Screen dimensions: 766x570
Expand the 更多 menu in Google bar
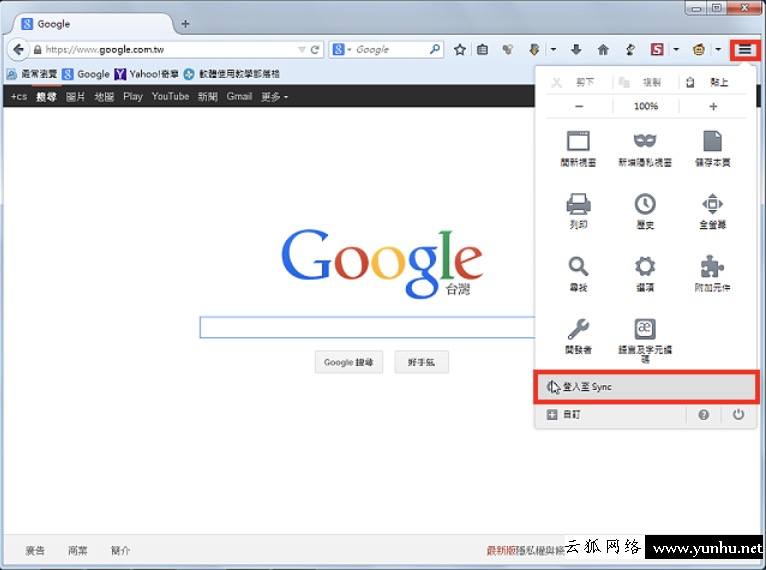point(274,97)
